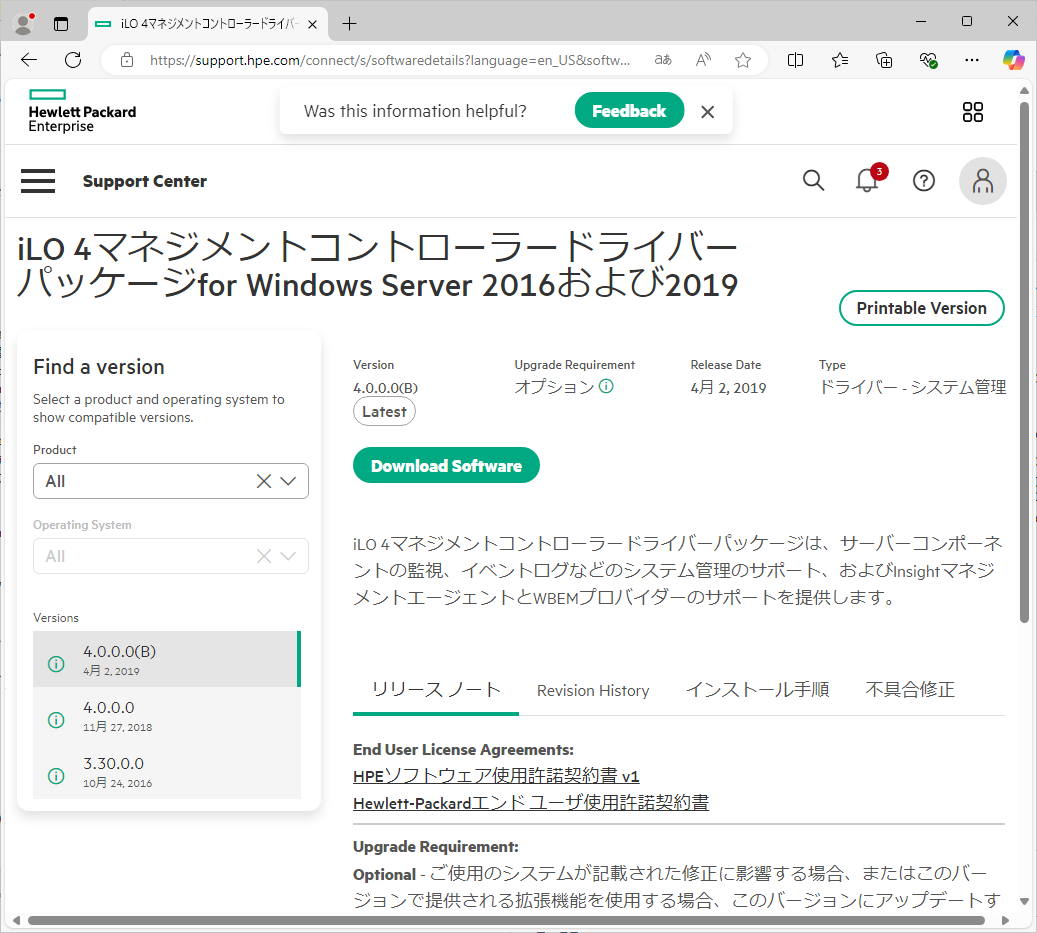This screenshot has height=933, width=1037.
Task: Open Copilot sidebar
Action: [x=1013, y=60]
